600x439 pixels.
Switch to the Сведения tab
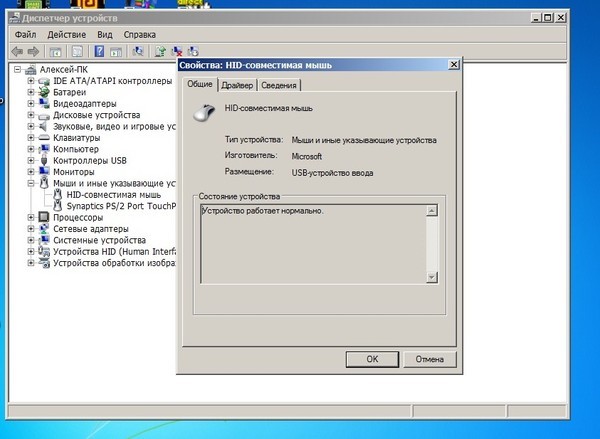pyautogui.click(x=279, y=85)
